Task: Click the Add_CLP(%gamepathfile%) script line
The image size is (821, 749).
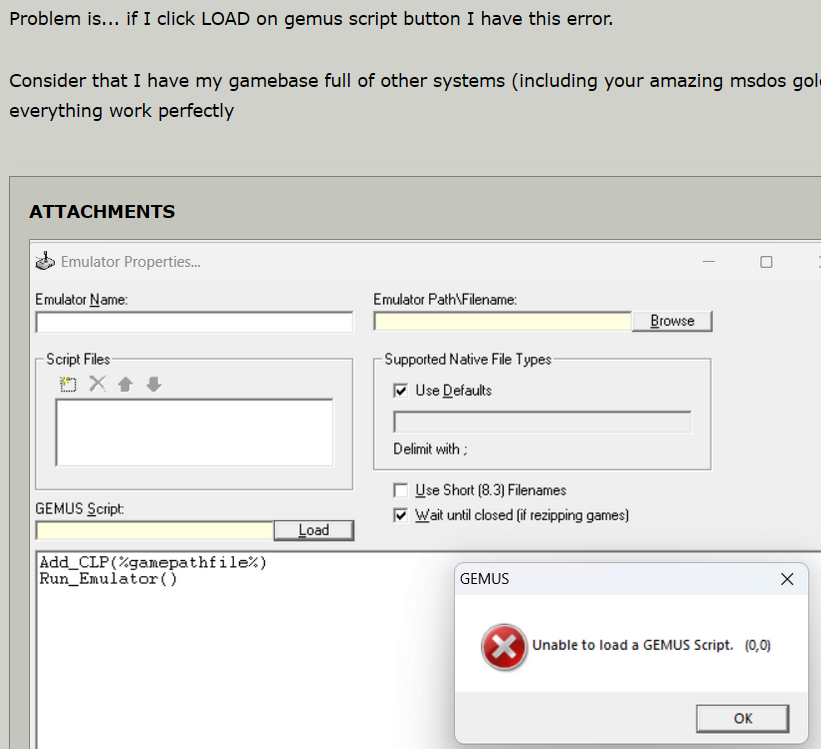Action: pos(153,563)
